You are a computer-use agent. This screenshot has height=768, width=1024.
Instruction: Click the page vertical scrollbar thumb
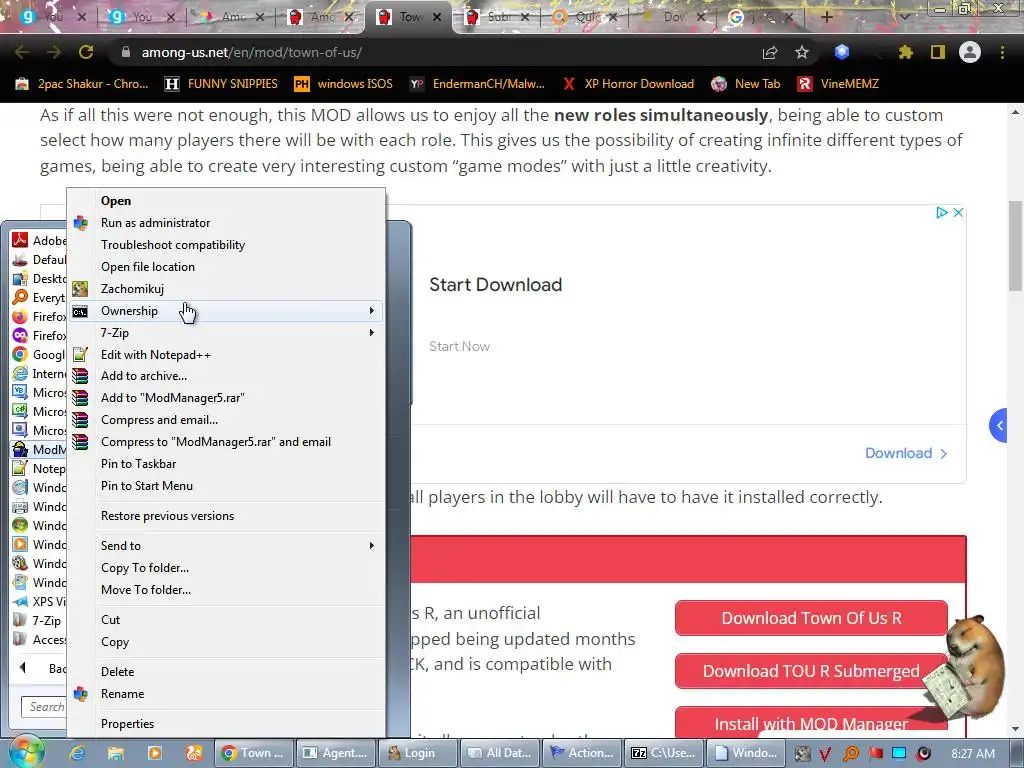click(1016, 246)
